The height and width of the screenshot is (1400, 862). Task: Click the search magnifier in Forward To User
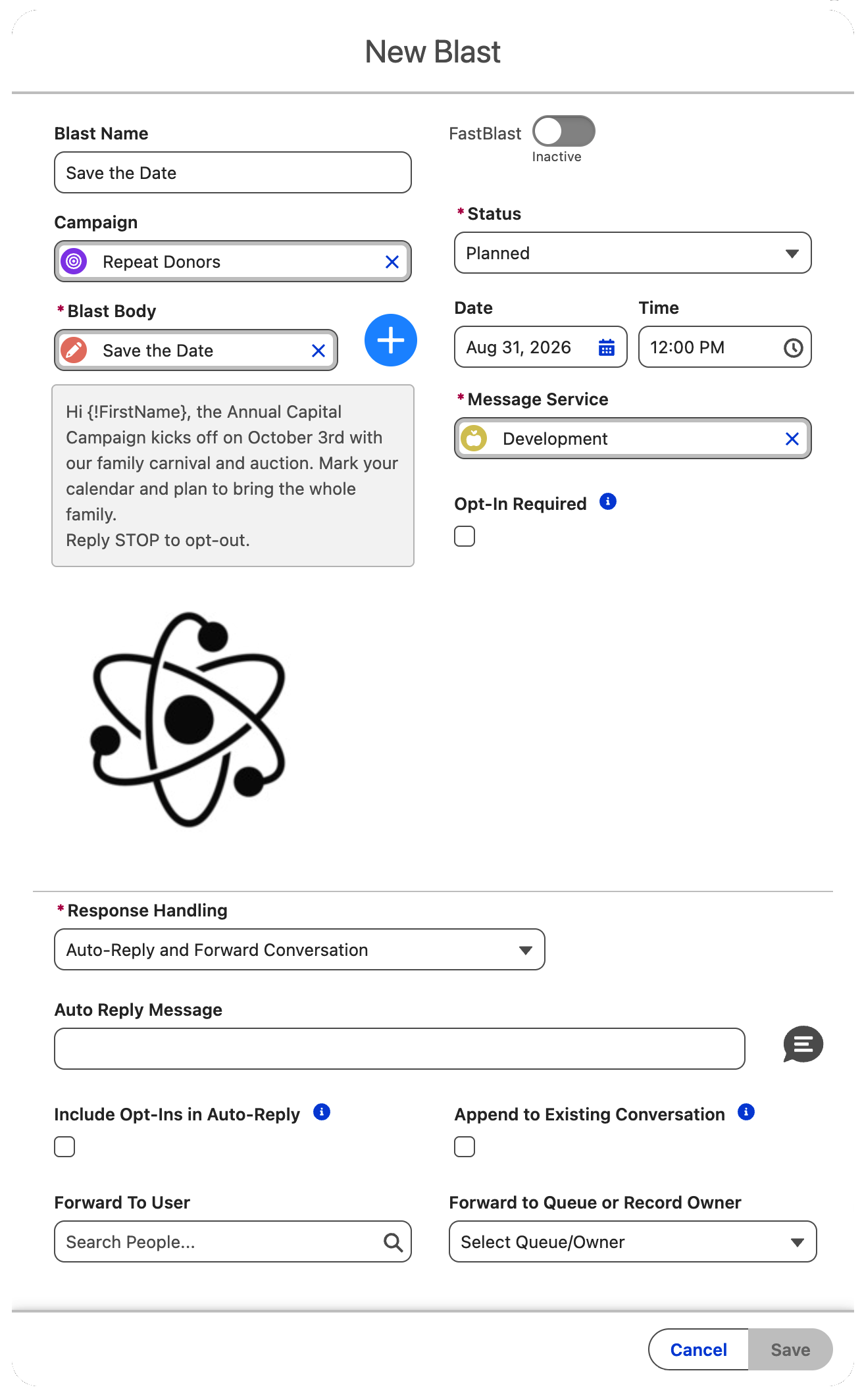pyautogui.click(x=393, y=1242)
